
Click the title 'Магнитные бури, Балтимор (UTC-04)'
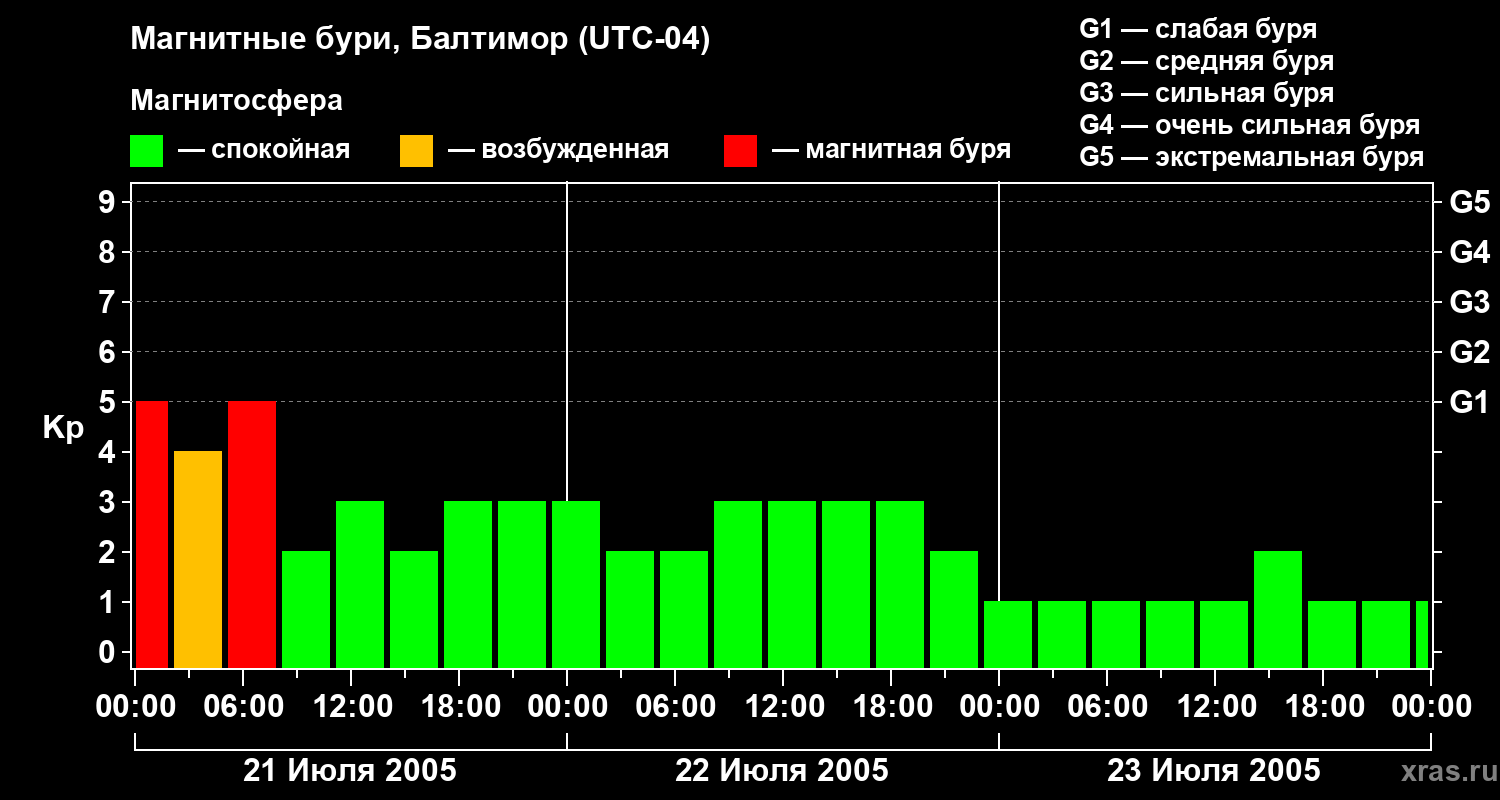(x=420, y=40)
